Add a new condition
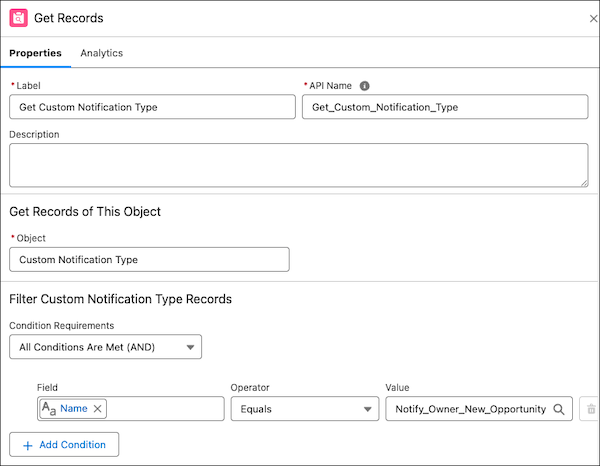 64,445
